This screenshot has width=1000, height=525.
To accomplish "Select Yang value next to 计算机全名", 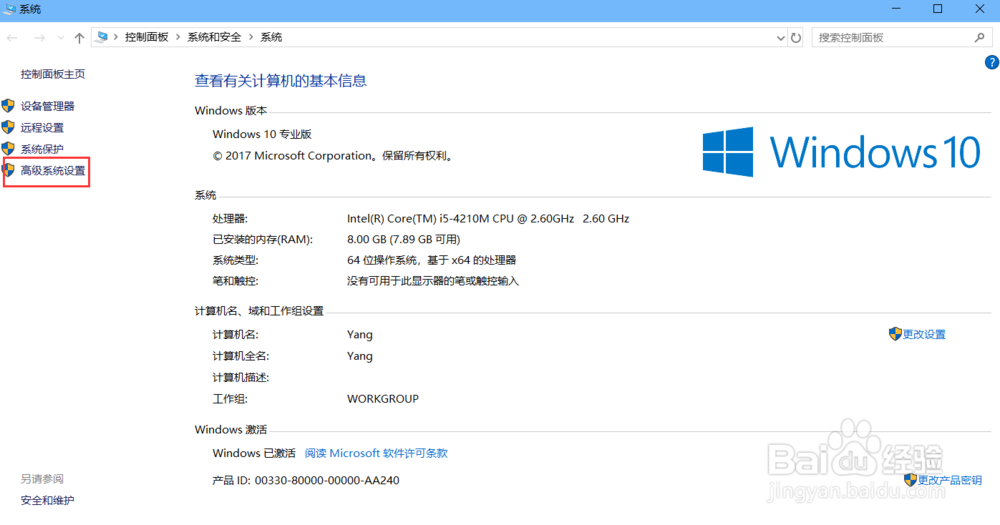I will click(x=360, y=356).
